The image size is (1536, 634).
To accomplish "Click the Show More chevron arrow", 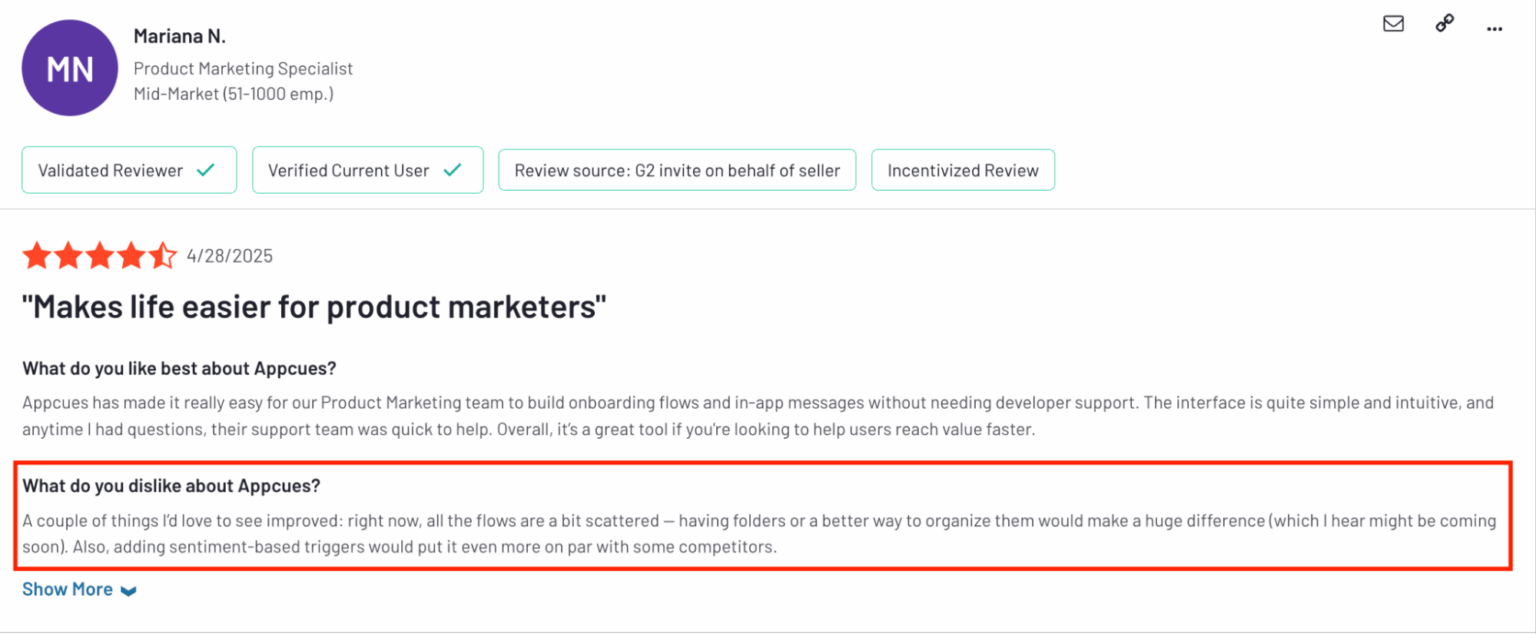I will click(x=128, y=590).
